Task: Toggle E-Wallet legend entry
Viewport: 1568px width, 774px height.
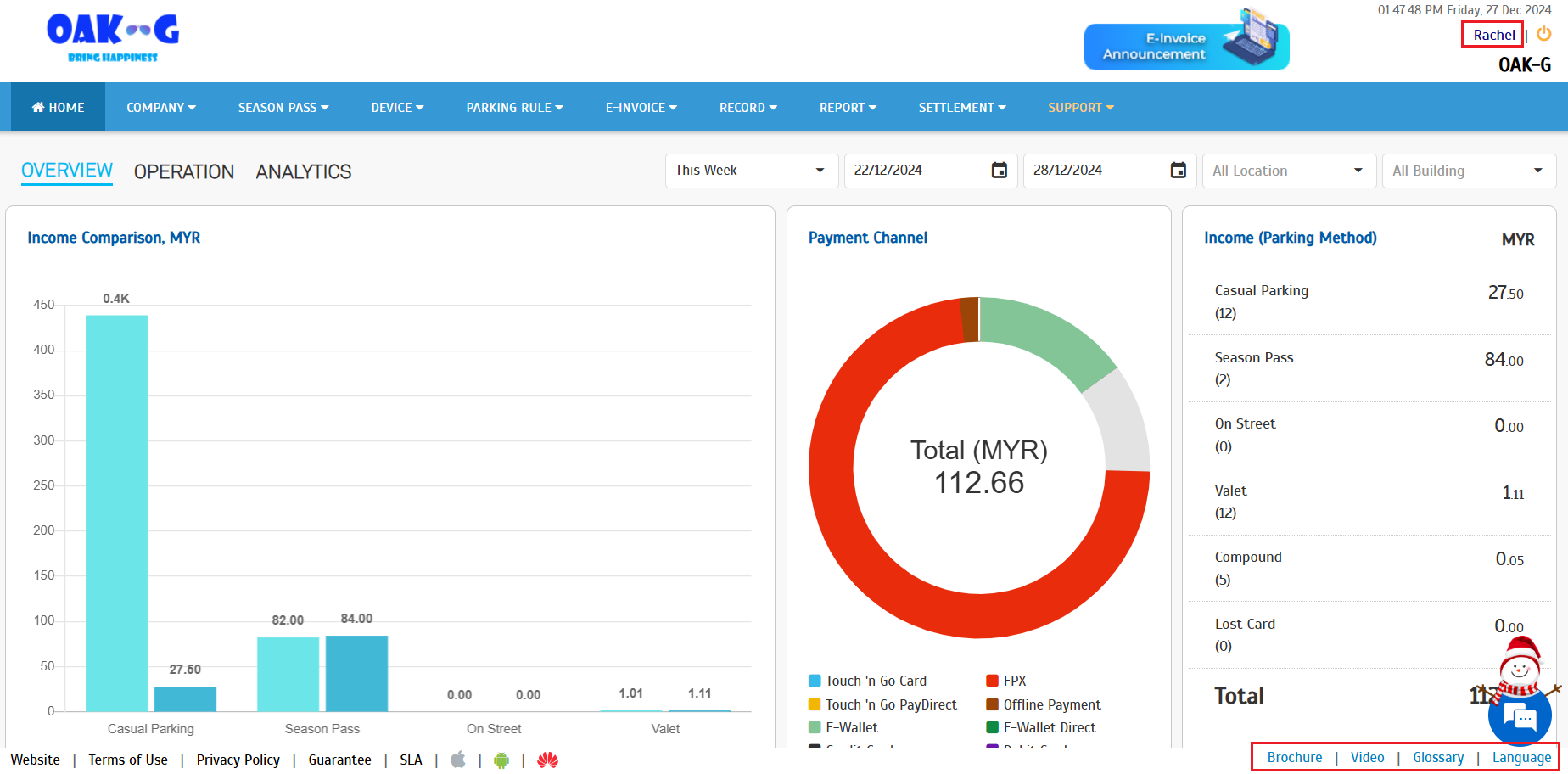Action: tap(851, 727)
